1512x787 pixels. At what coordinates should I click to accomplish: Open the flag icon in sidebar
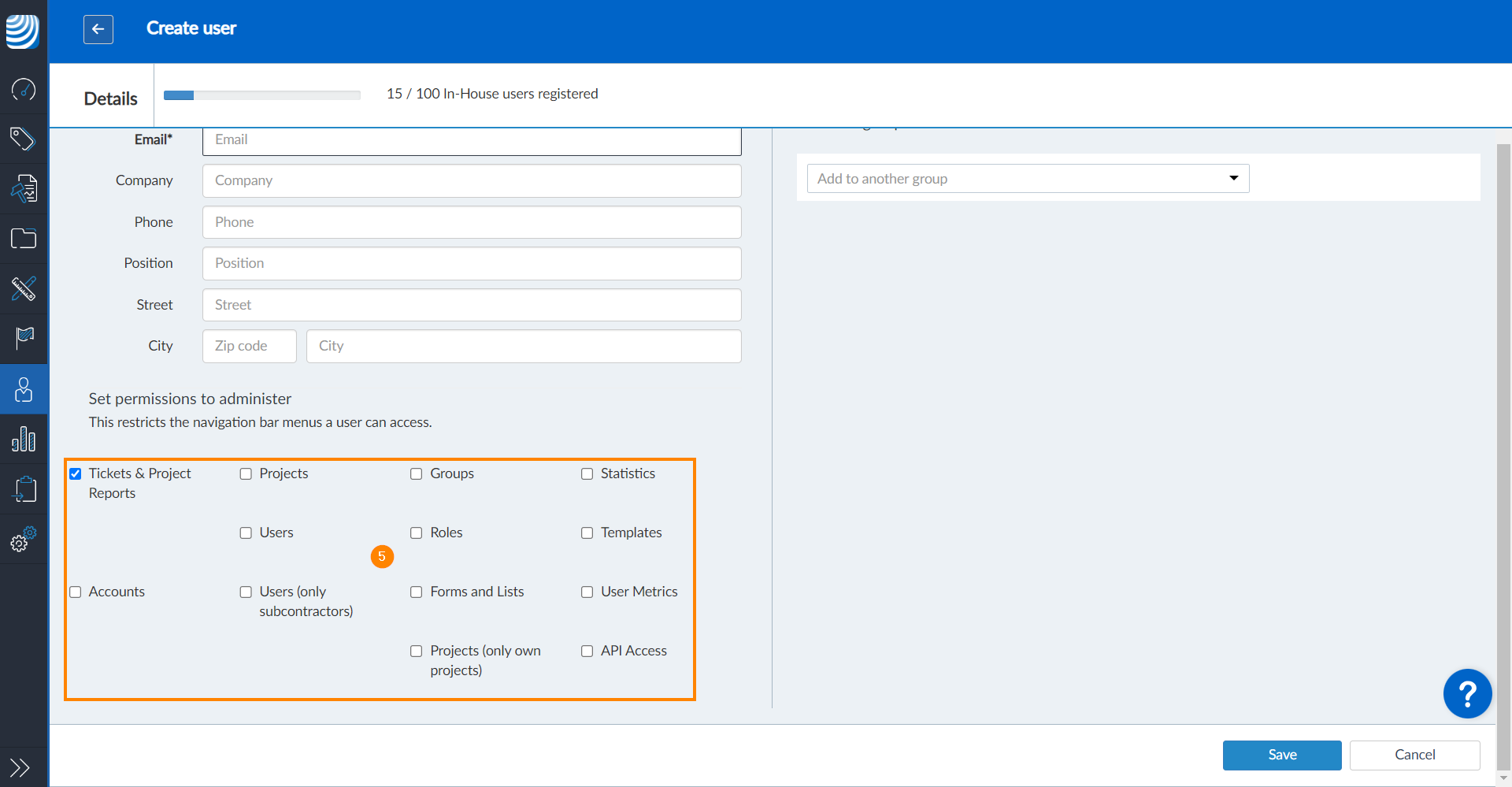[24, 338]
